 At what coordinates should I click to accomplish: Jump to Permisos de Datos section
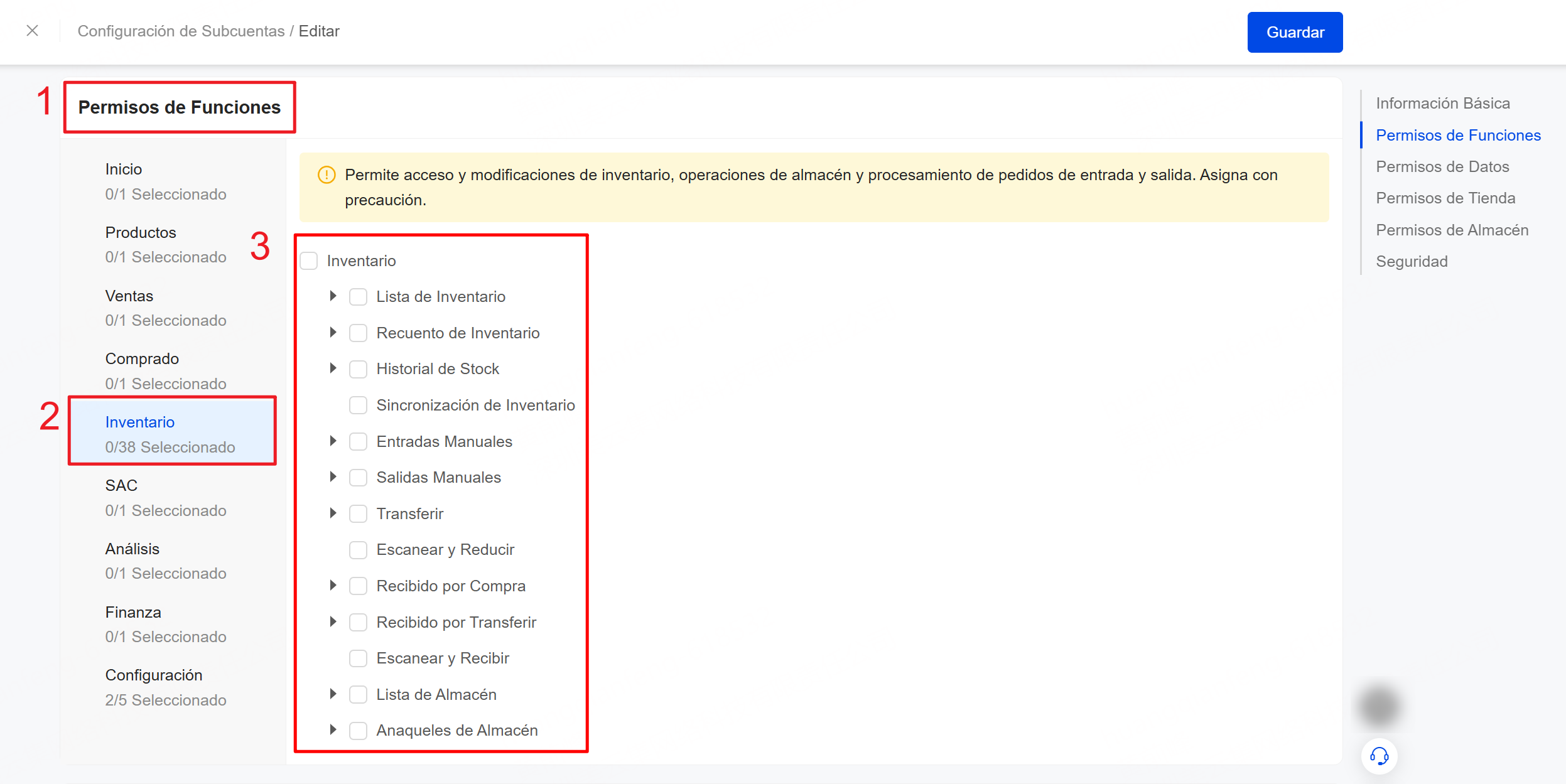(x=1442, y=166)
